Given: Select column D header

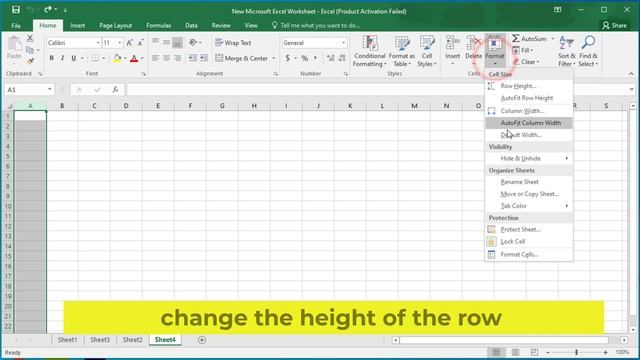Looking at the screenshot, I should click(x=126, y=106).
